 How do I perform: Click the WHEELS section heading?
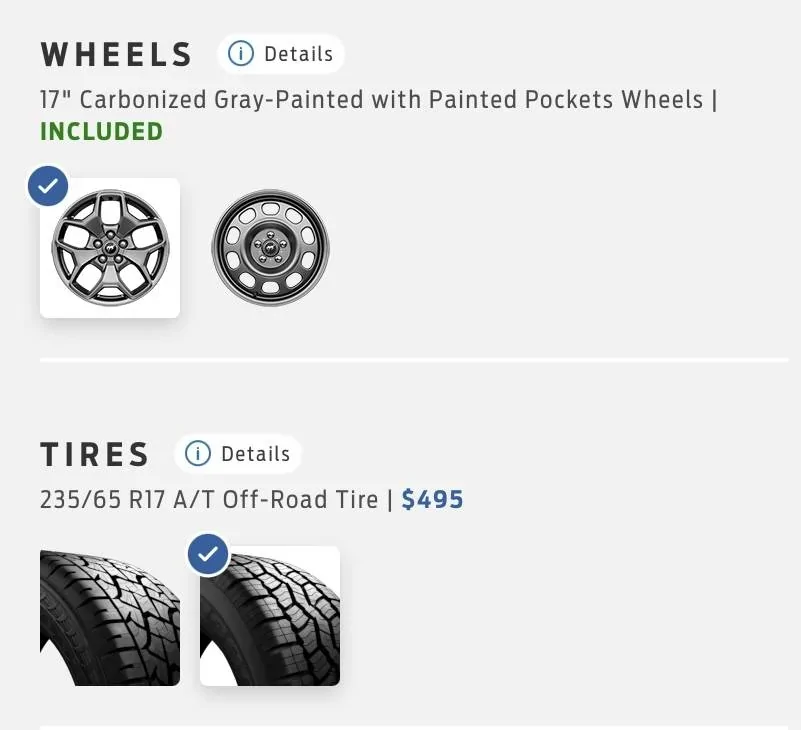coord(116,55)
